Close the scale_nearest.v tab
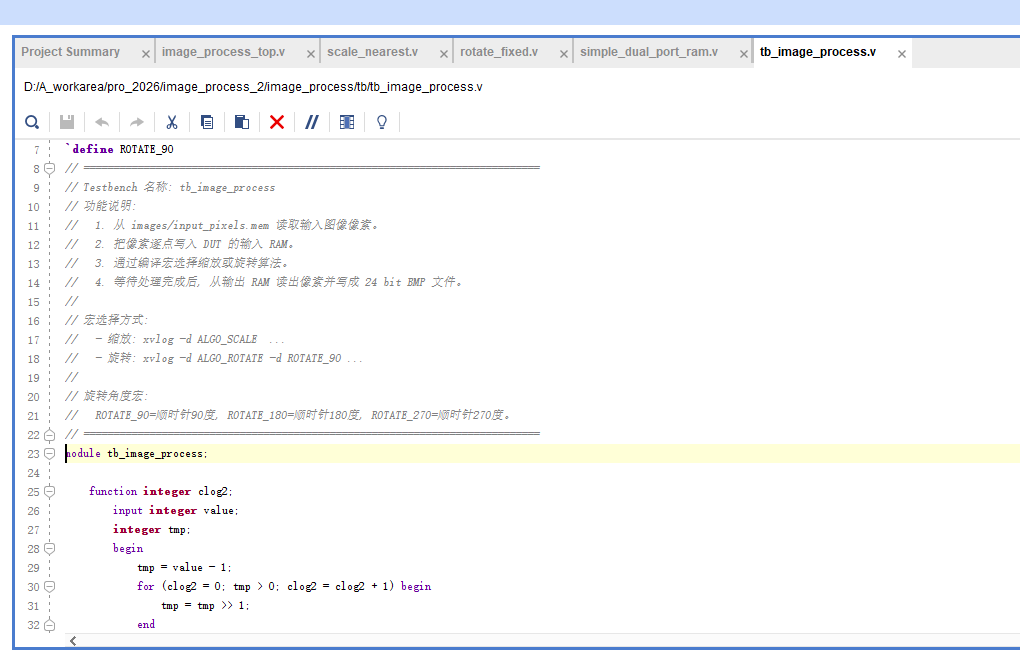Image resolution: width=1020 pixels, height=660 pixels. (444, 54)
